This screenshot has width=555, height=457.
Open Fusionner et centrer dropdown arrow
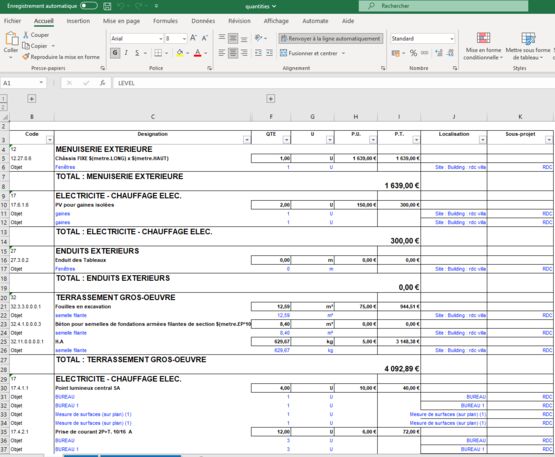[343, 53]
